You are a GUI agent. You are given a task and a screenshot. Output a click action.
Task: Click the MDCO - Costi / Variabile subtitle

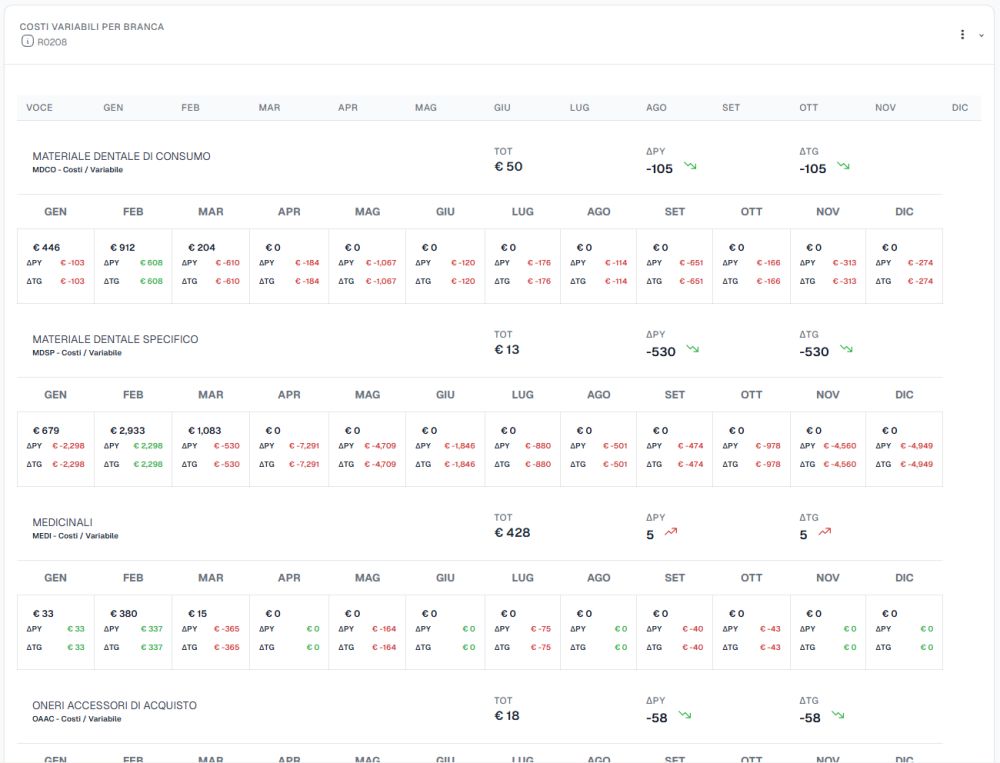click(x=78, y=170)
